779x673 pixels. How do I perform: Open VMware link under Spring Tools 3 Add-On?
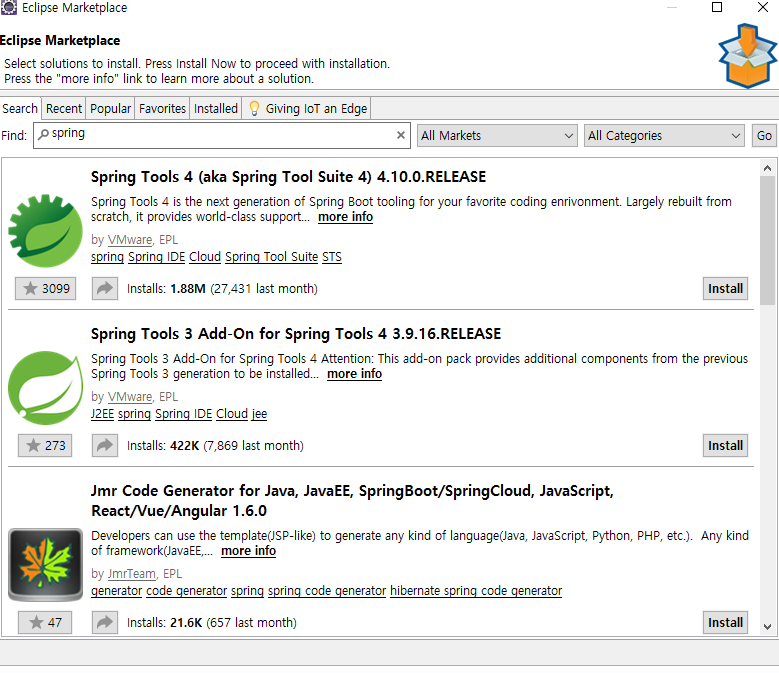tap(130, 397)
